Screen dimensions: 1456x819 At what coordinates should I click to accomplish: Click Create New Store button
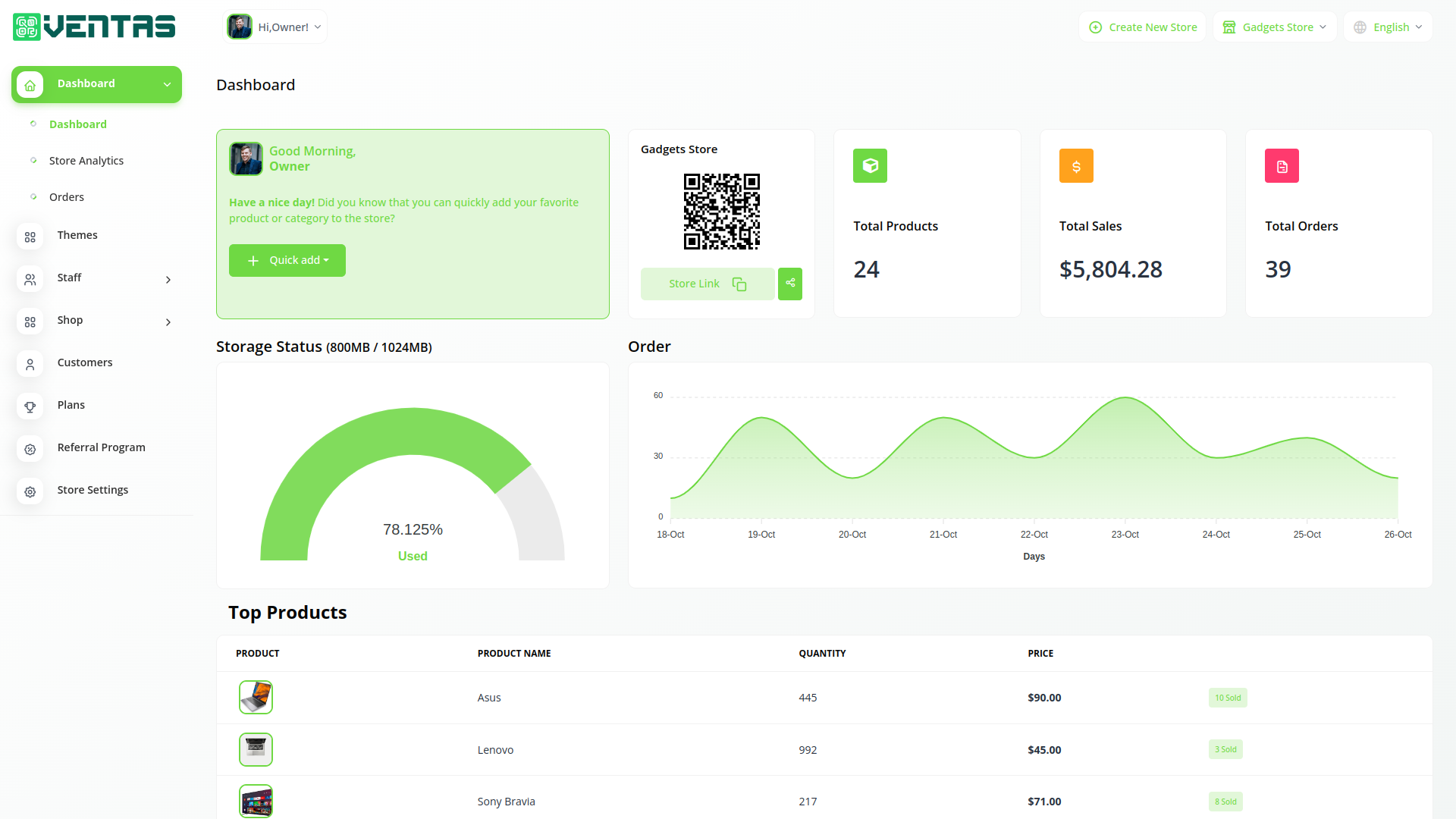coord(1143,27)
